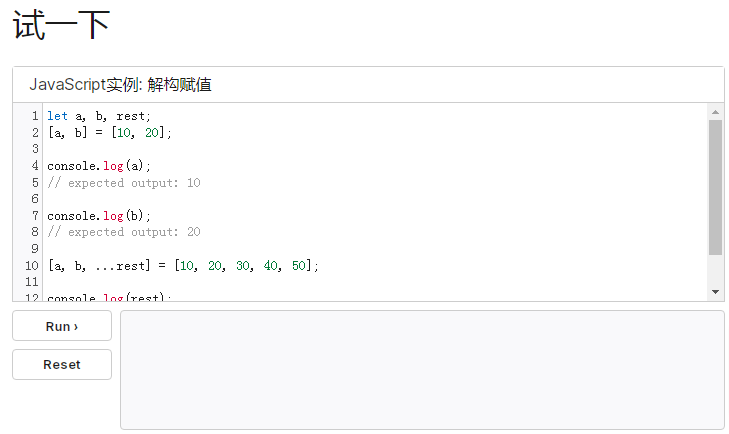
Task: Click the '...rest' destructuring code line
Action: click(183, 266)
